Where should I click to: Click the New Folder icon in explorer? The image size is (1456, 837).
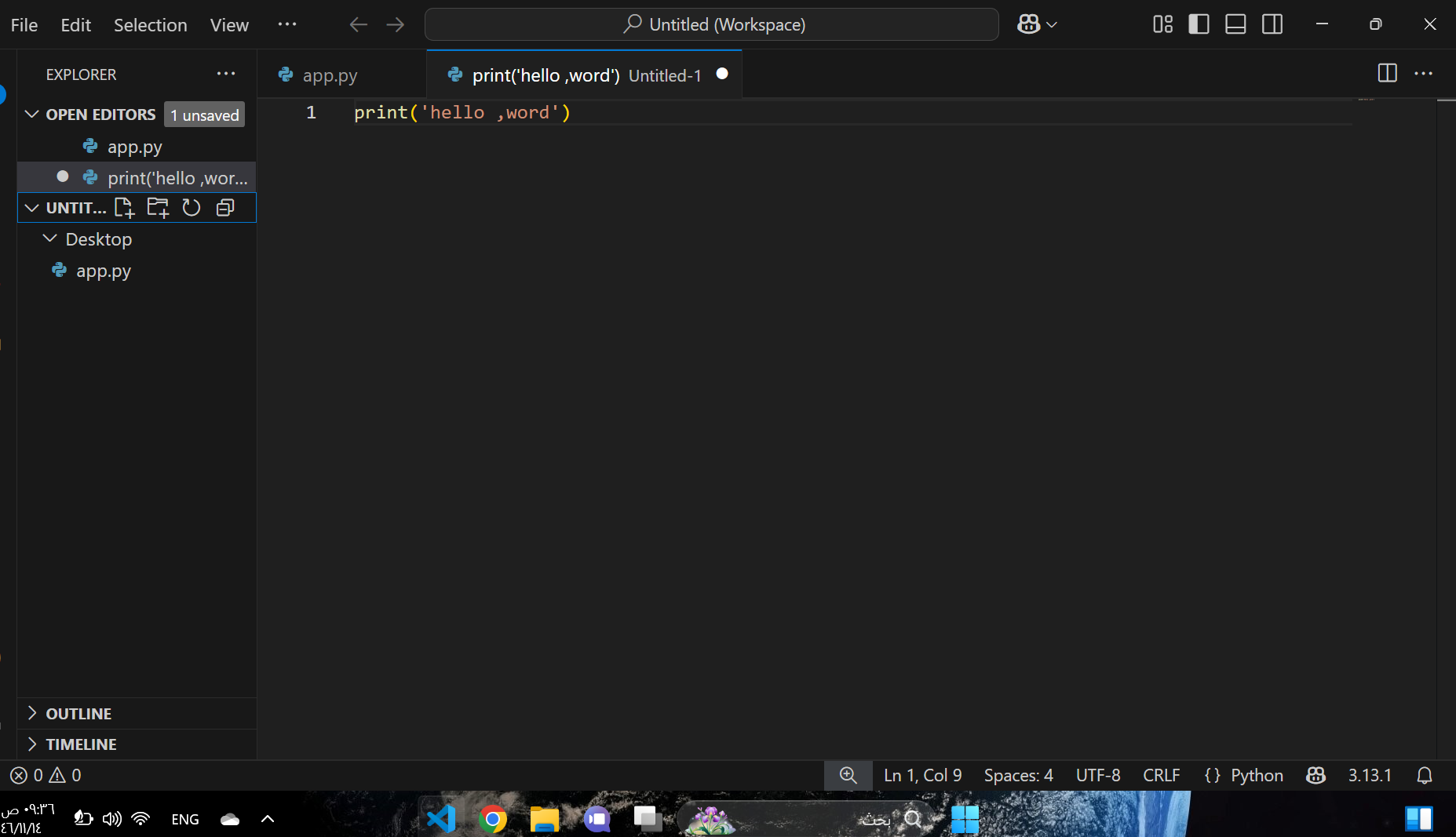click(x=158, y=208)
